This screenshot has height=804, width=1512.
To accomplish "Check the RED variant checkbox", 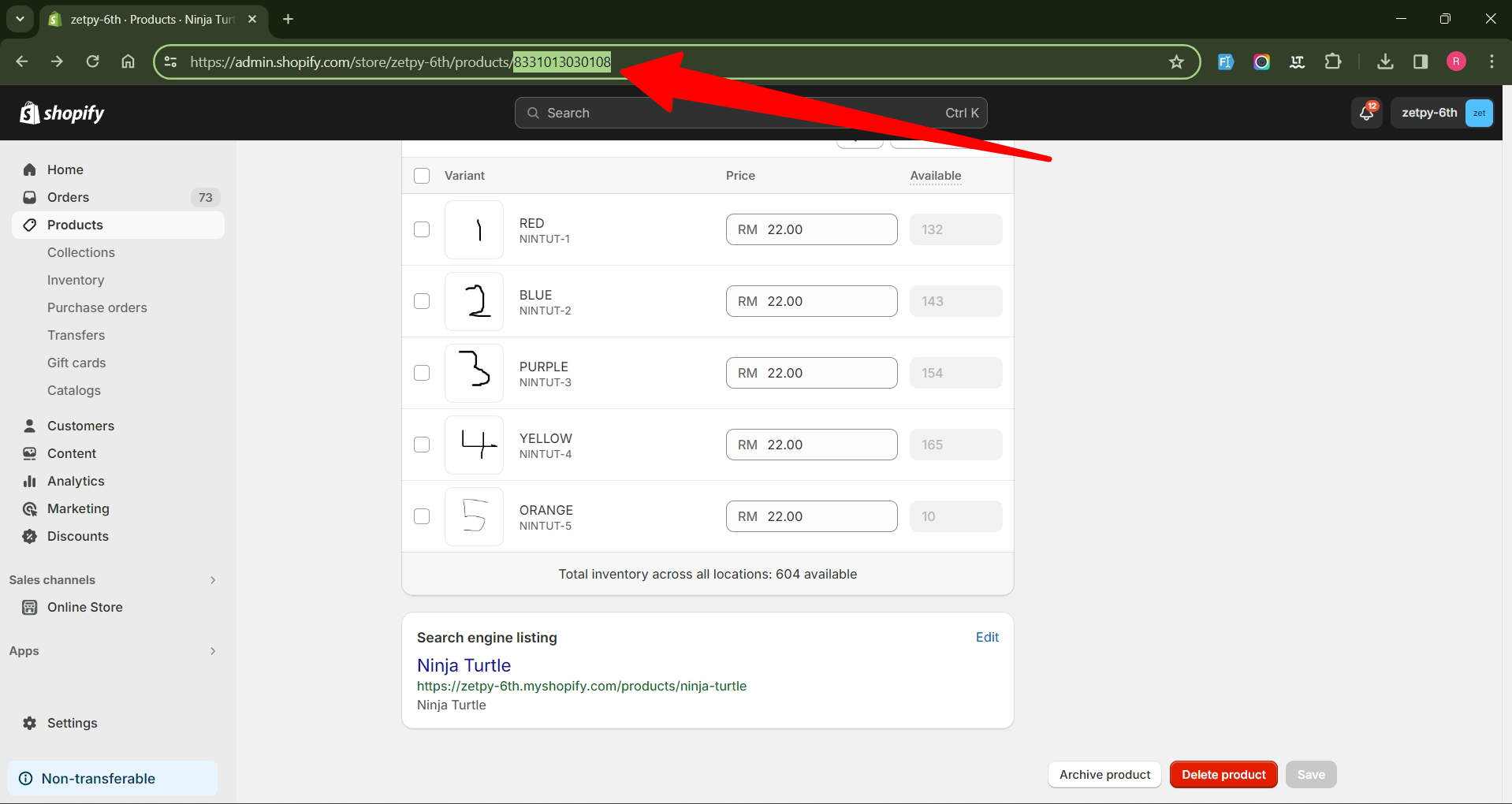I will pos(422,229).
